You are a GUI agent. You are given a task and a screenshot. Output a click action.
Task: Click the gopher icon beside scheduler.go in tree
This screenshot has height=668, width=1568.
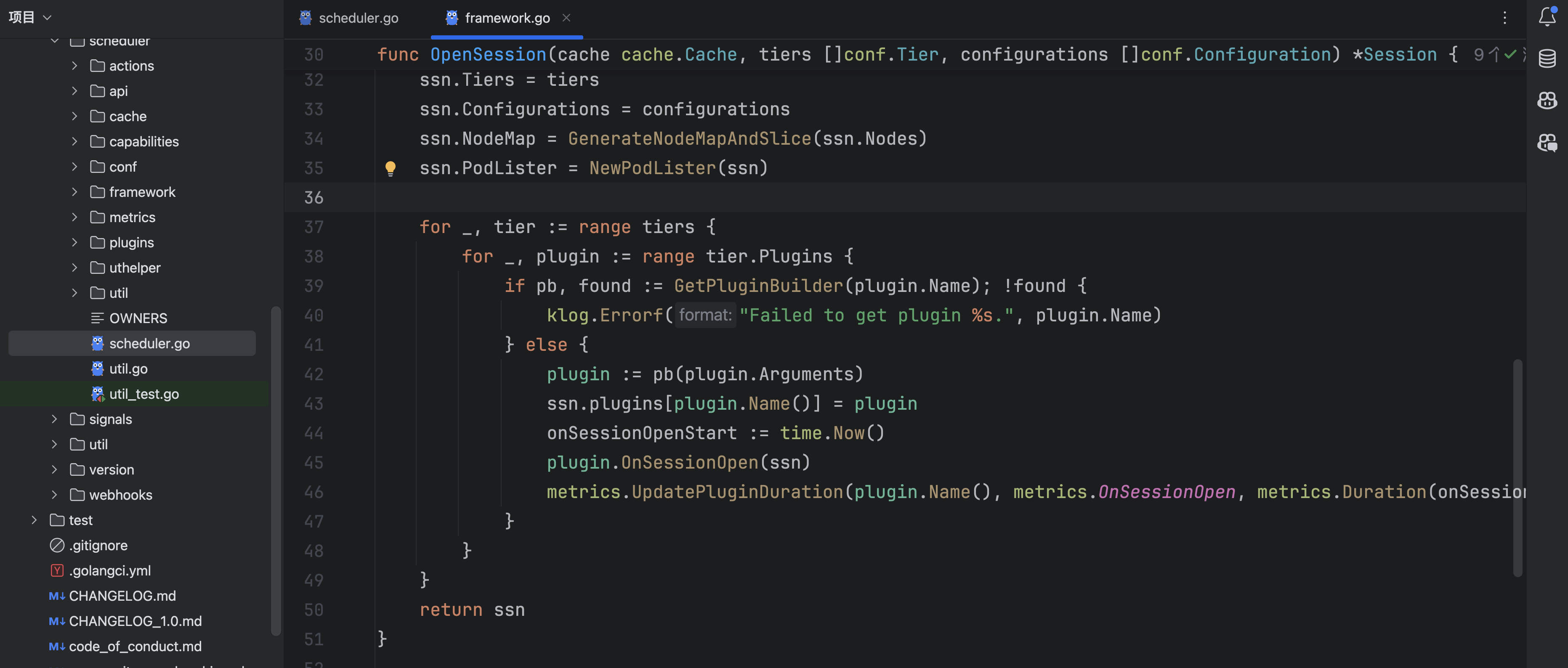pyautogui.click(x=97, y=344)
